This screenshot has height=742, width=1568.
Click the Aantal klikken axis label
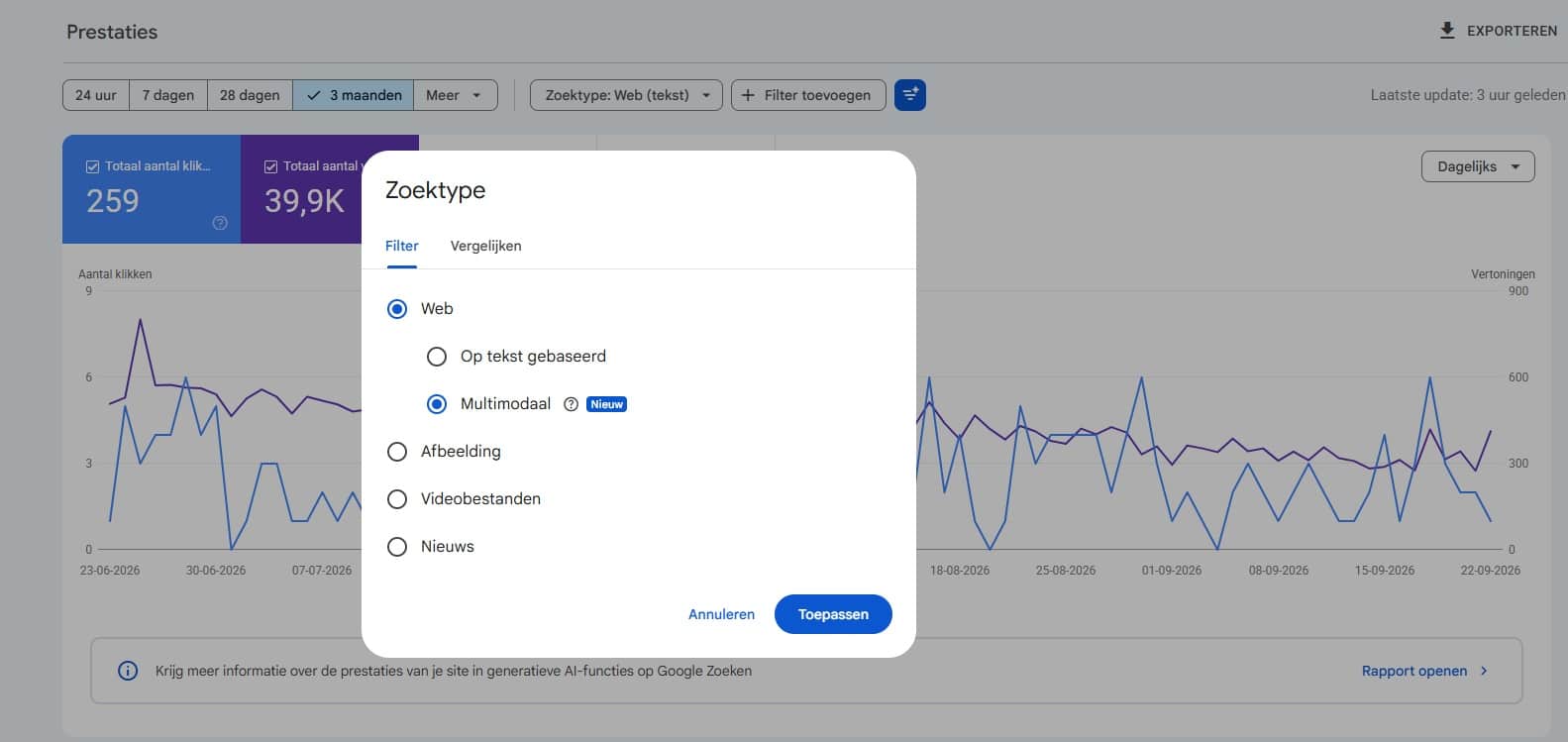(x=115, y=274)
